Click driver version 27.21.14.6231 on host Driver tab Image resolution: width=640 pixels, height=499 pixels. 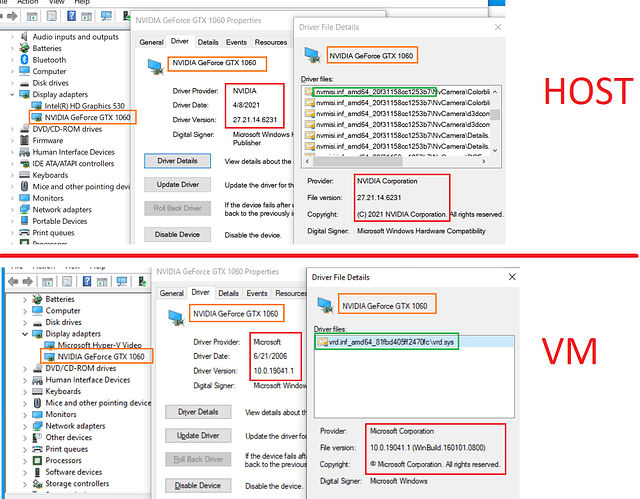click(x=255, y=120)
